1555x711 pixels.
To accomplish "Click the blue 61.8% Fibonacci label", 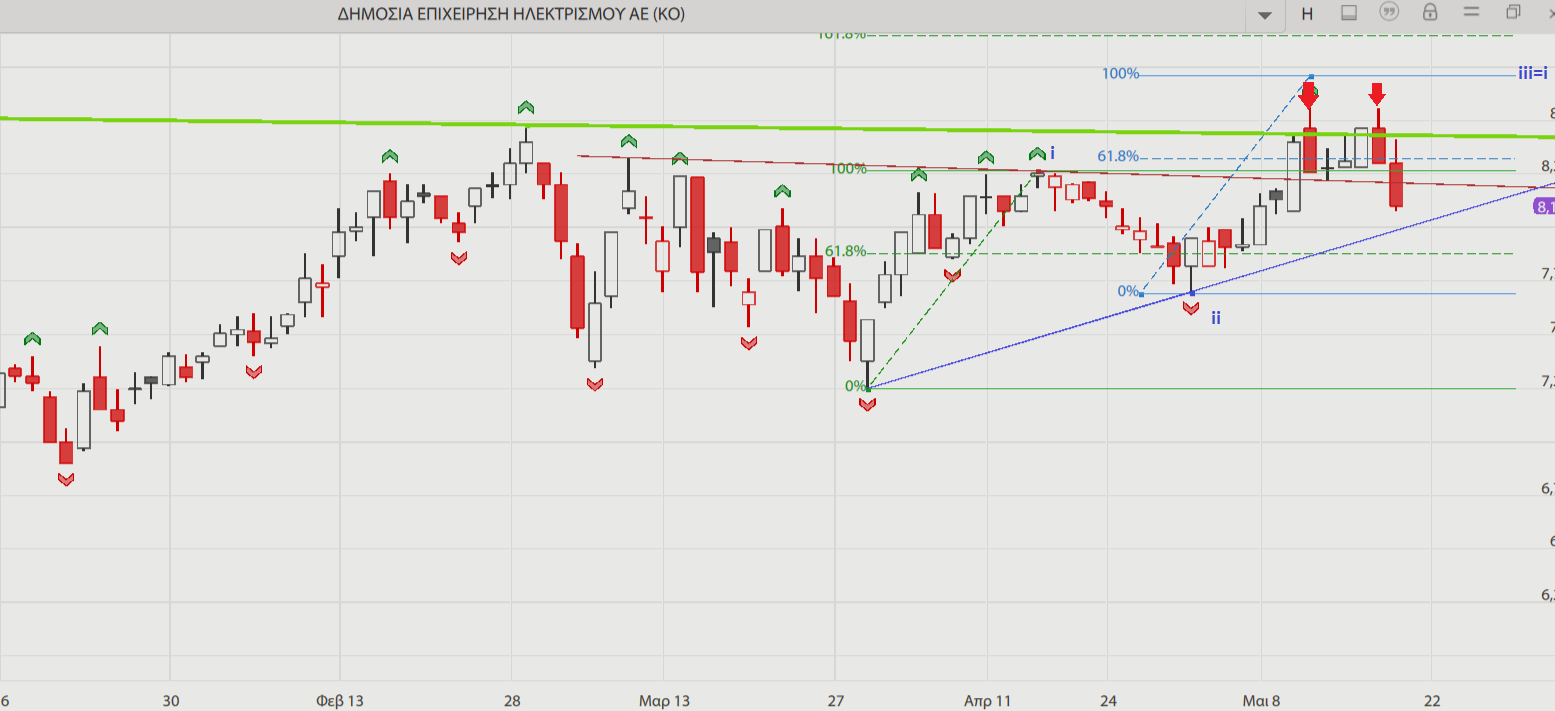I will click(1117, 156).
